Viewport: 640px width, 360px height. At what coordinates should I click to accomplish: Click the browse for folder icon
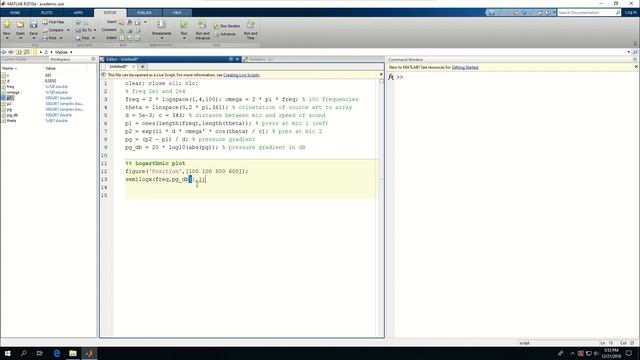point(27,52)
